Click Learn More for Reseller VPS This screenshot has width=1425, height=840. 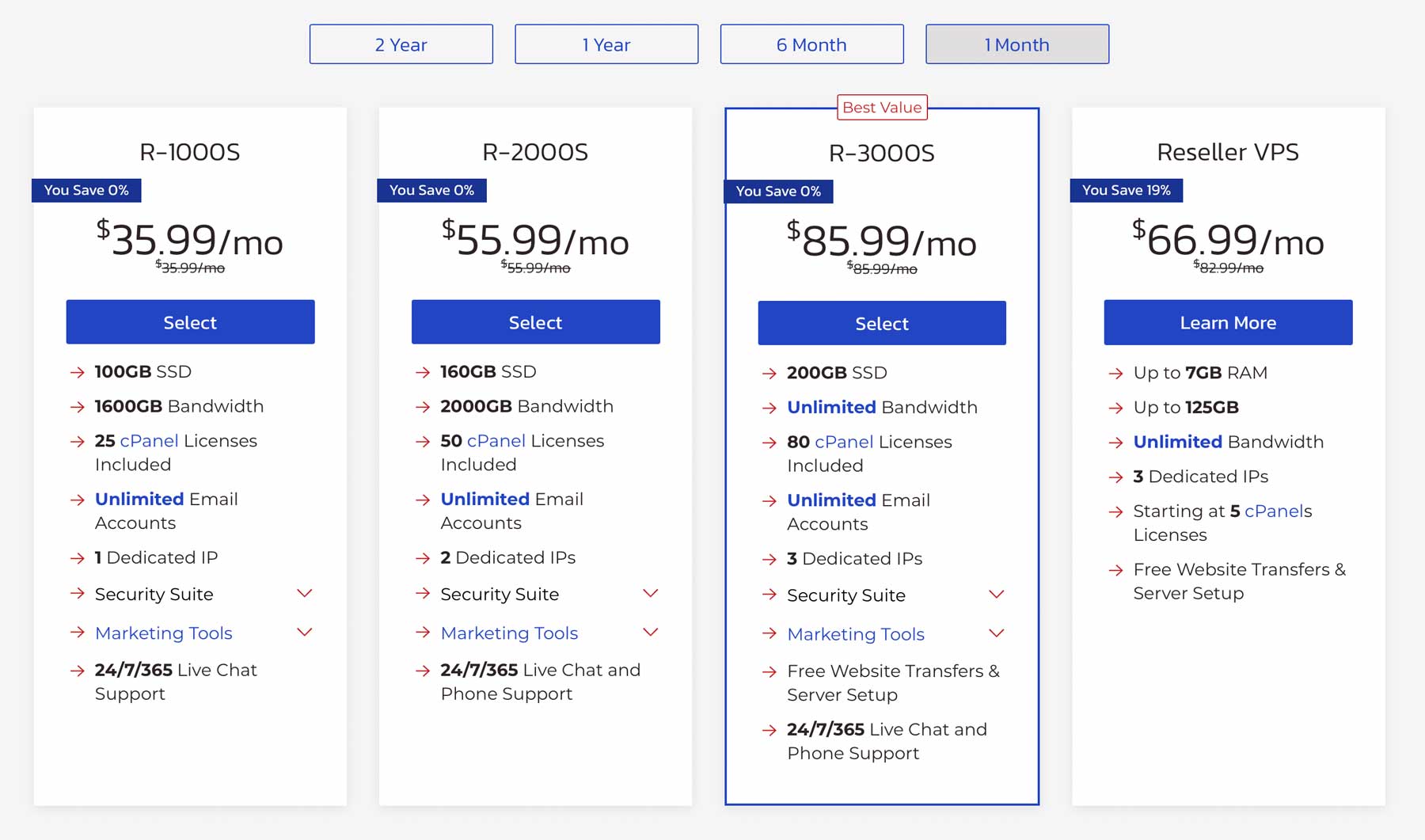[x=1227, y=322]
